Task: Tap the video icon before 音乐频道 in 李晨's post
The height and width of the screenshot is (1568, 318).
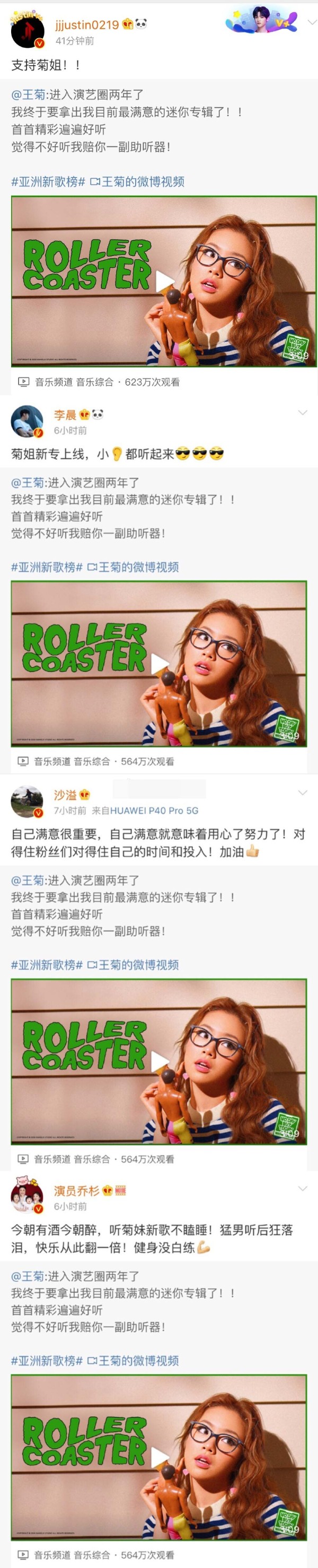Action: tap(23, 761)
